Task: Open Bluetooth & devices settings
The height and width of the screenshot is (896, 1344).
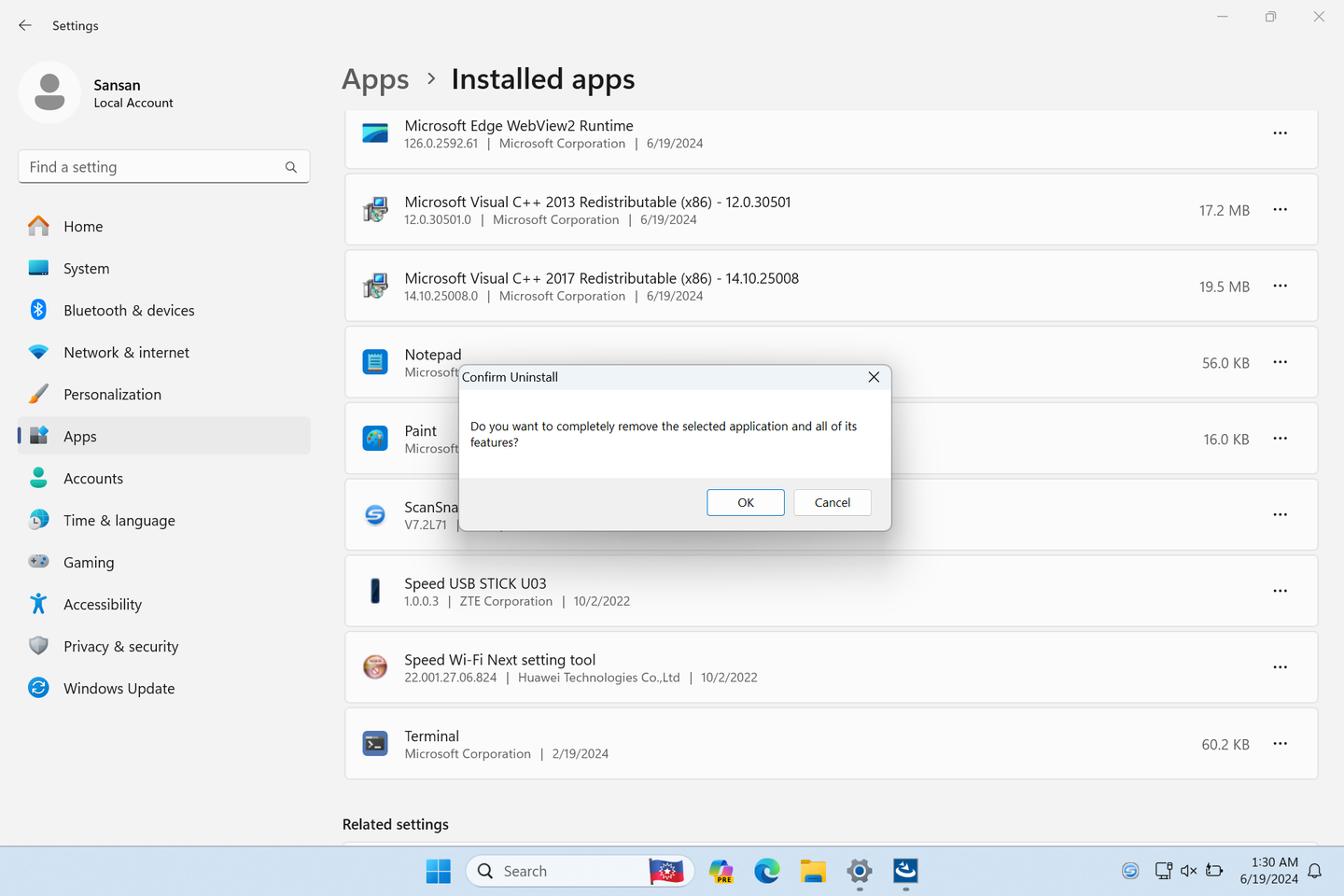Action: coord(129,310)
